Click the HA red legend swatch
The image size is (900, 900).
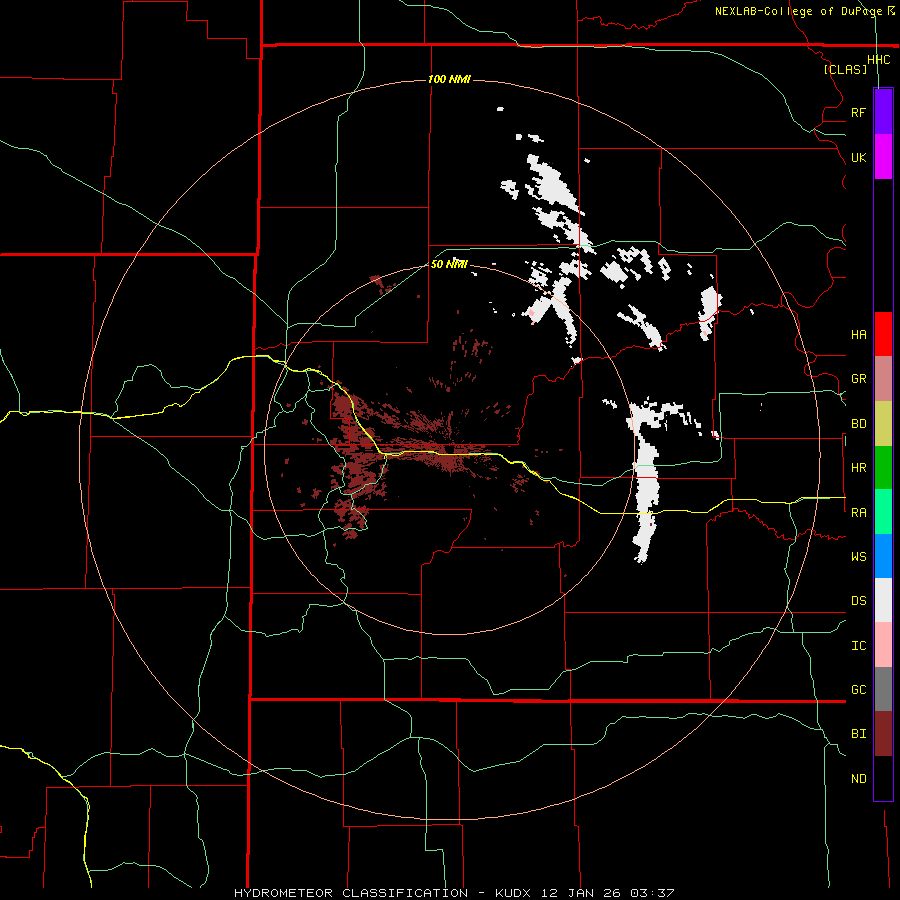point(883,334)
